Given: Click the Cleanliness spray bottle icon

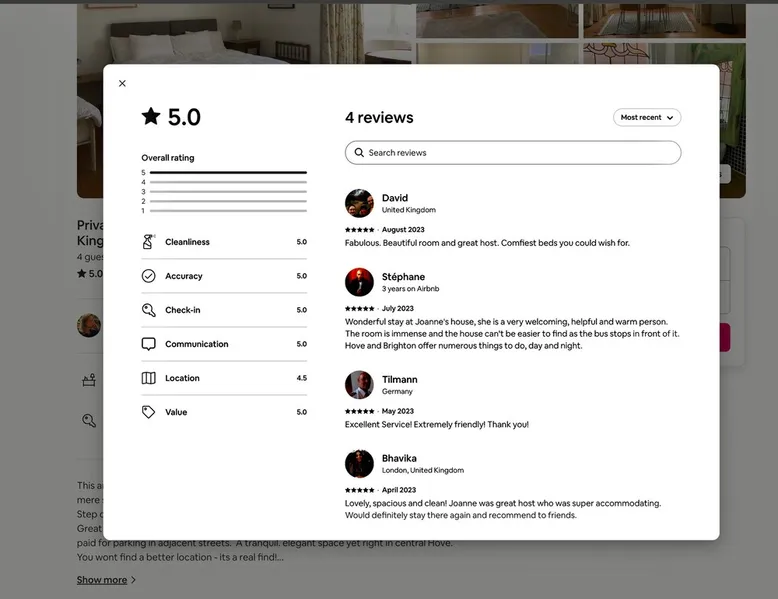Looking at the screenshot, I should coord(148,242).
